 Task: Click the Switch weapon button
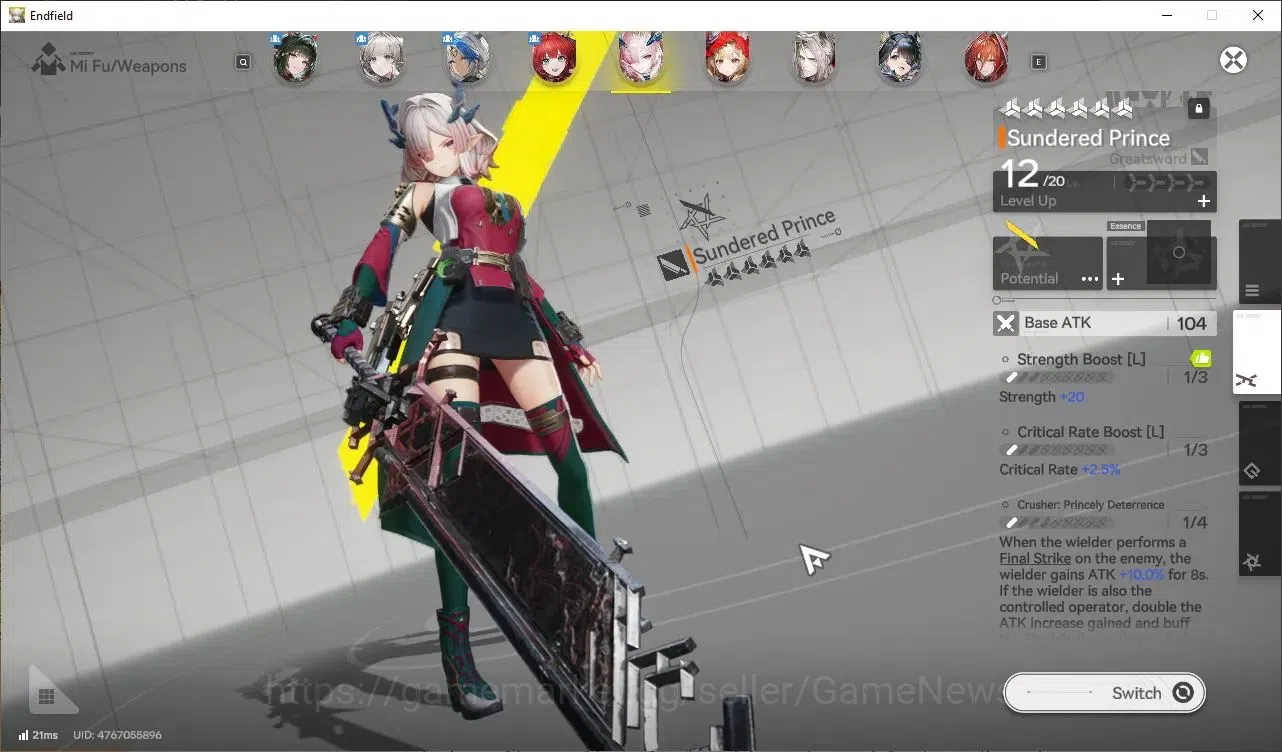1104,693
